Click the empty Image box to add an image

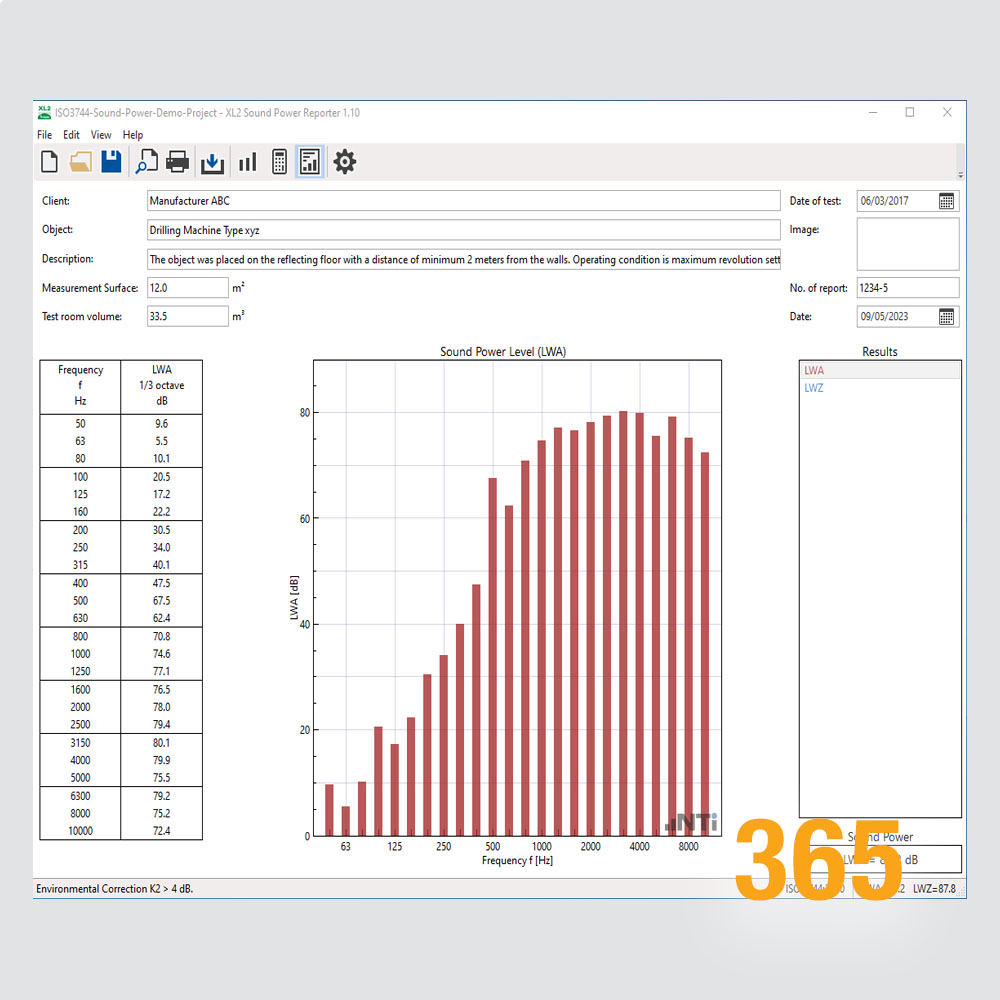pos(907,244)
